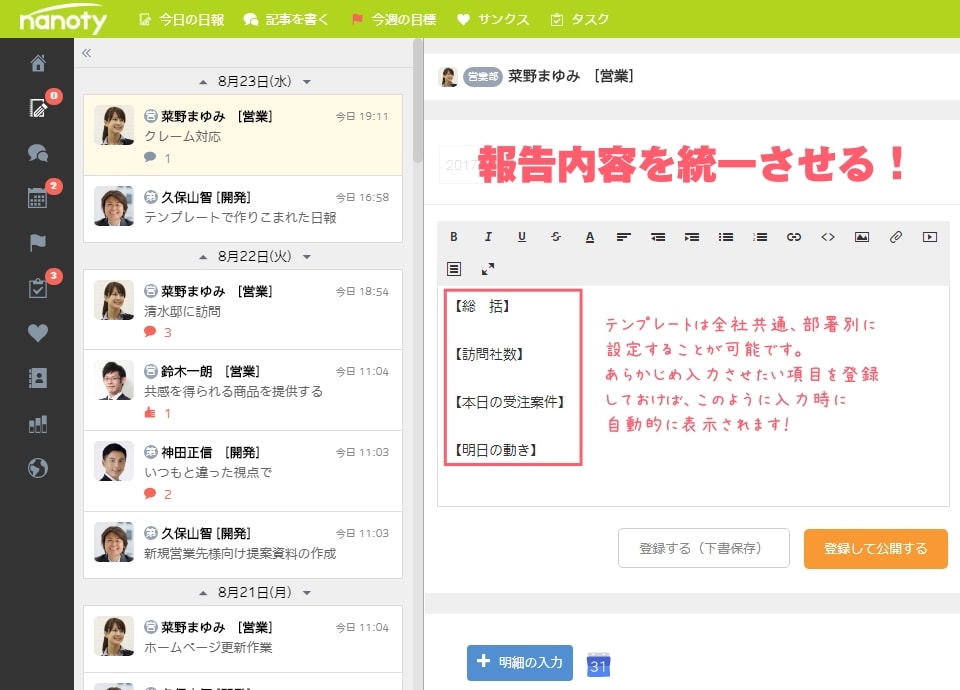Open ホームページ更新作業 report

pyautogui.click(x=243, y=639)
